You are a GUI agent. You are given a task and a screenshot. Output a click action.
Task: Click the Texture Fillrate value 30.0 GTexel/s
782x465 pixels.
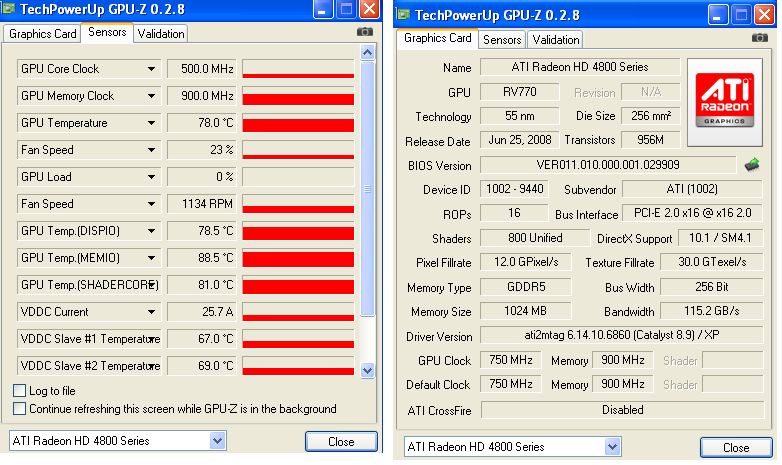(x=712, y=262)
